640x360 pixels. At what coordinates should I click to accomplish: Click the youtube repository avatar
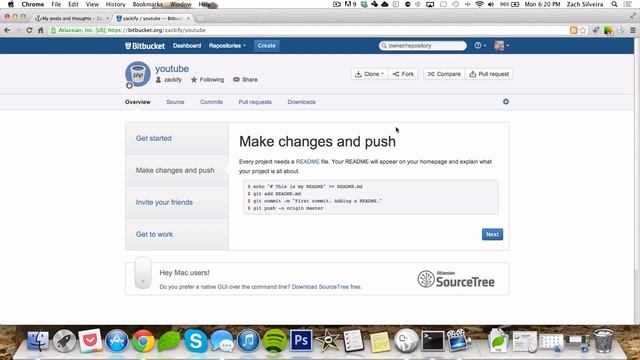pos(138,74)
